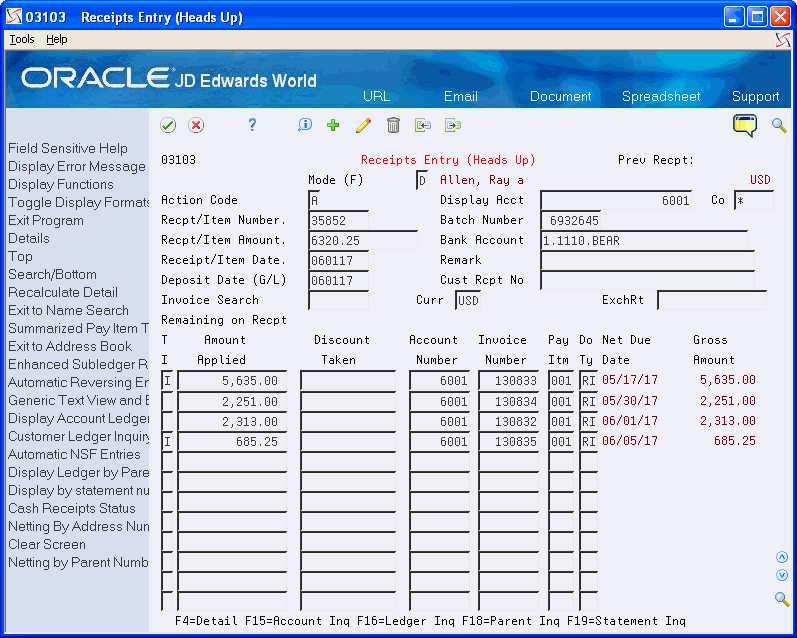Click the icon at right of menu bar
The image size is (797, 638).
click(783, 40)
